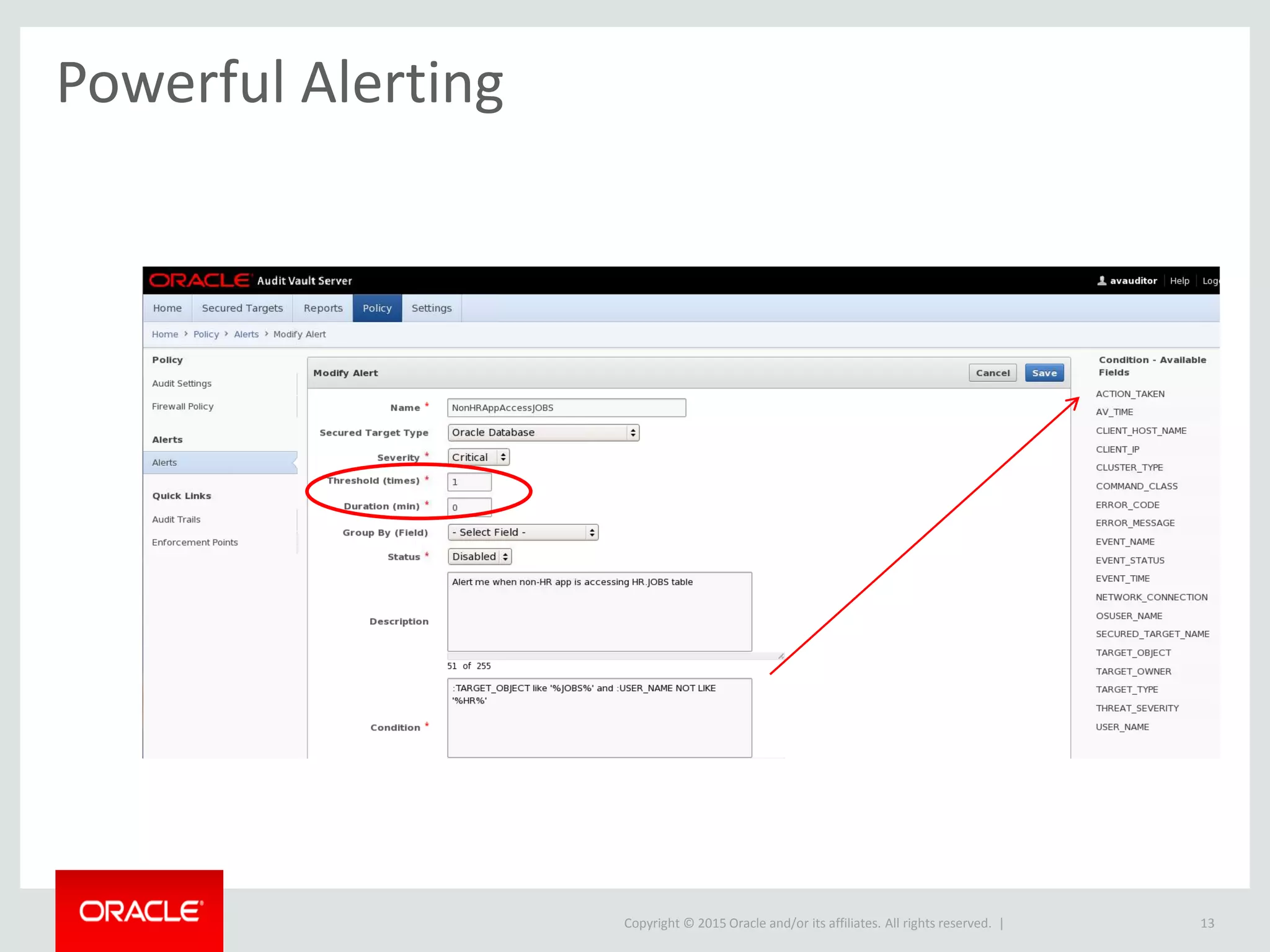
Task: Open the Home tab
Action: tap(167, 308)
